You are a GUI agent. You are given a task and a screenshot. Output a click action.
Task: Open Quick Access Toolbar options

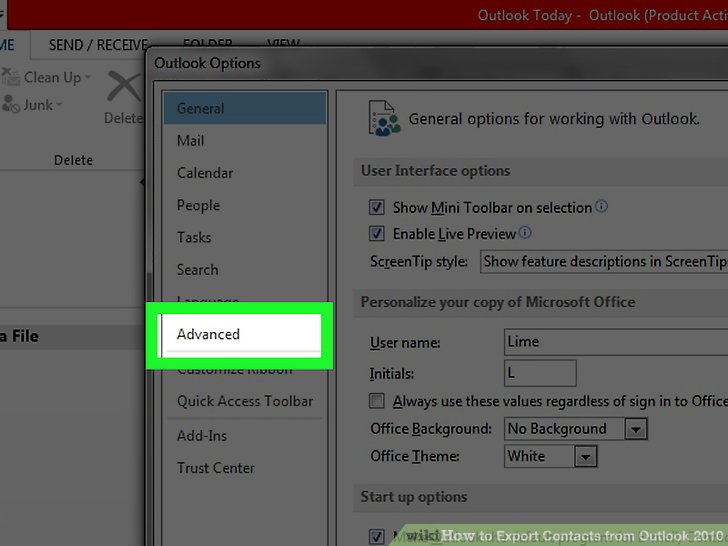tap(245, 401)
